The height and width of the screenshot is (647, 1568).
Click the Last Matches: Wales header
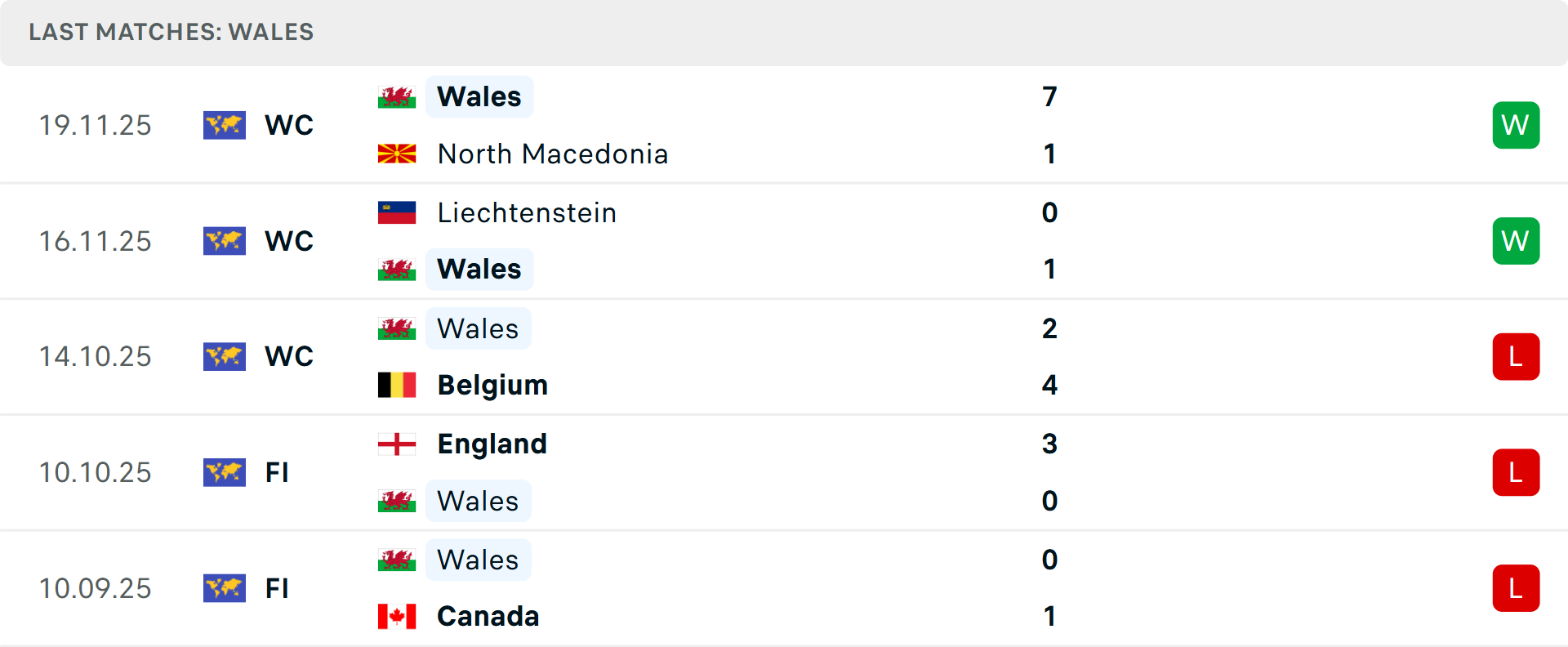pyautogui.click(x=171, y=32)
